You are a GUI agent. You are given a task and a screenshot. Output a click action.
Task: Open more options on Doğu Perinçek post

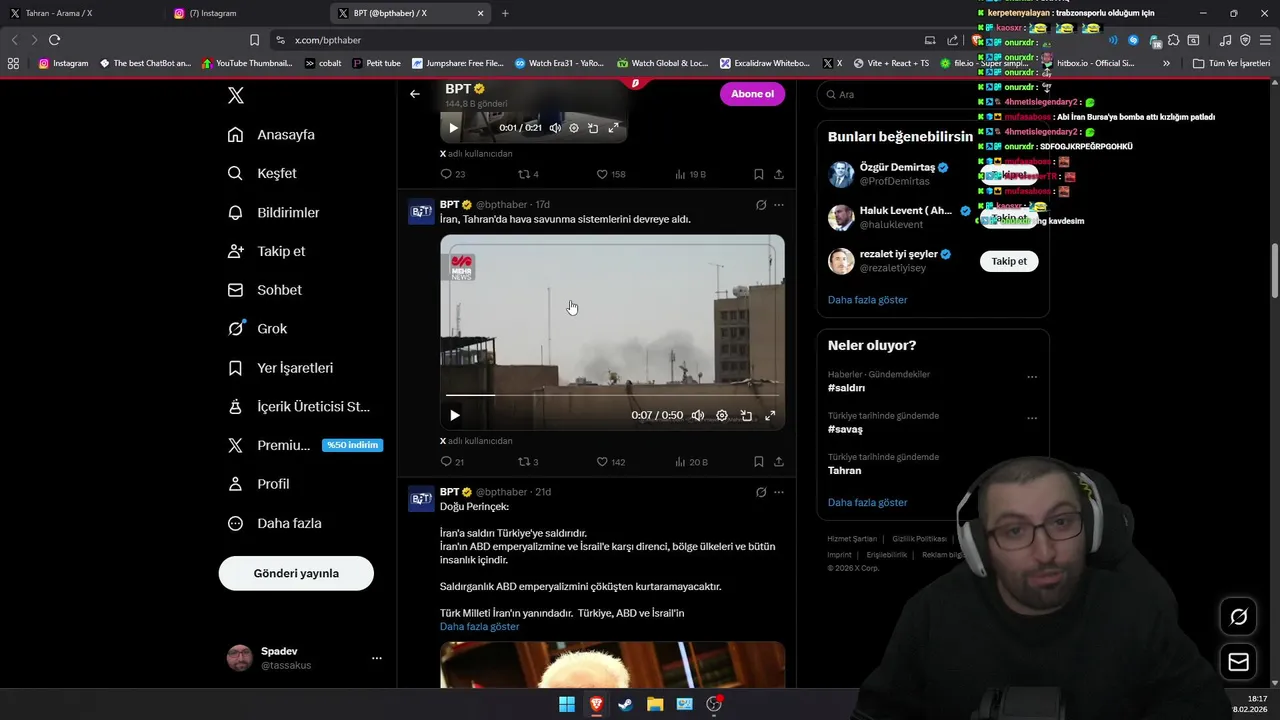[779, 492]
